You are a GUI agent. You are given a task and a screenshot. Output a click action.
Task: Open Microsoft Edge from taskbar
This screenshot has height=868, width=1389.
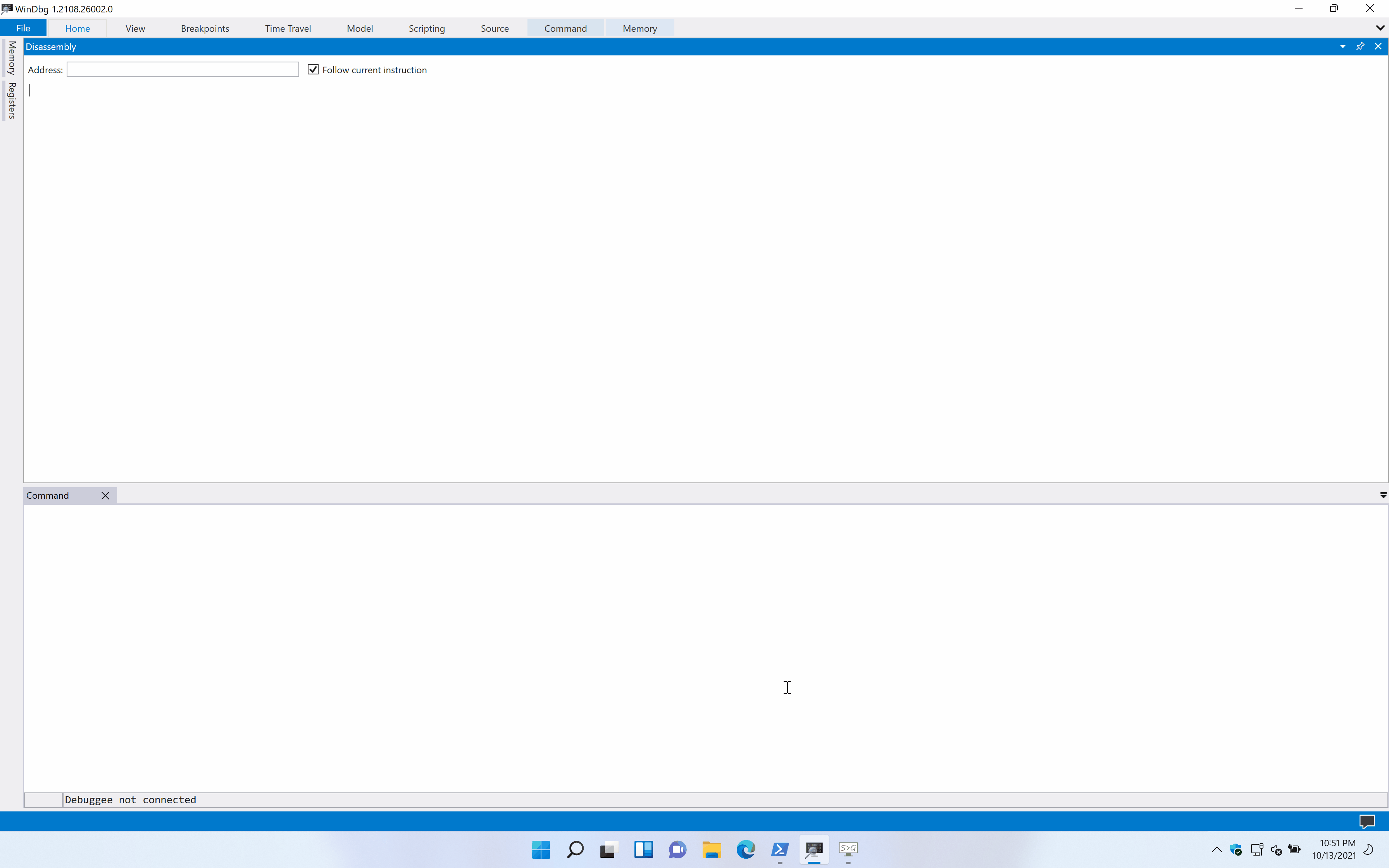click(x=746, y=849)
